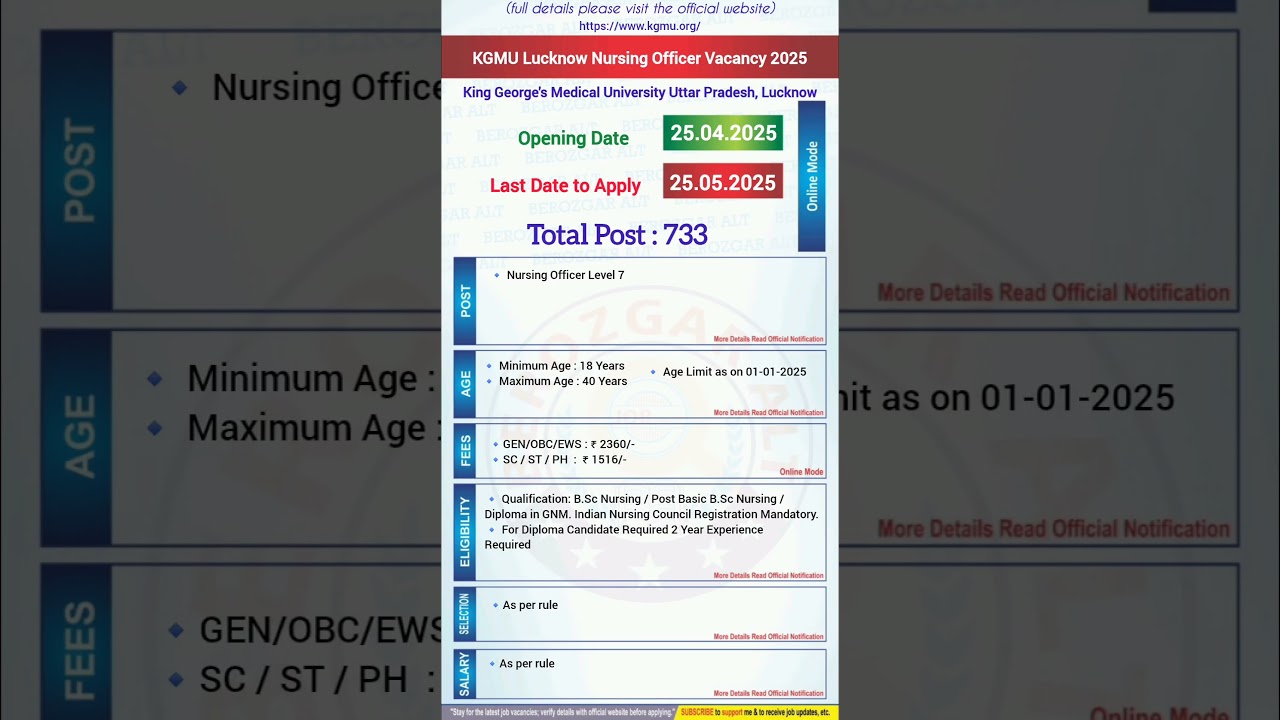Click 'Minimum Age : 18 Years'

point(561,366)
